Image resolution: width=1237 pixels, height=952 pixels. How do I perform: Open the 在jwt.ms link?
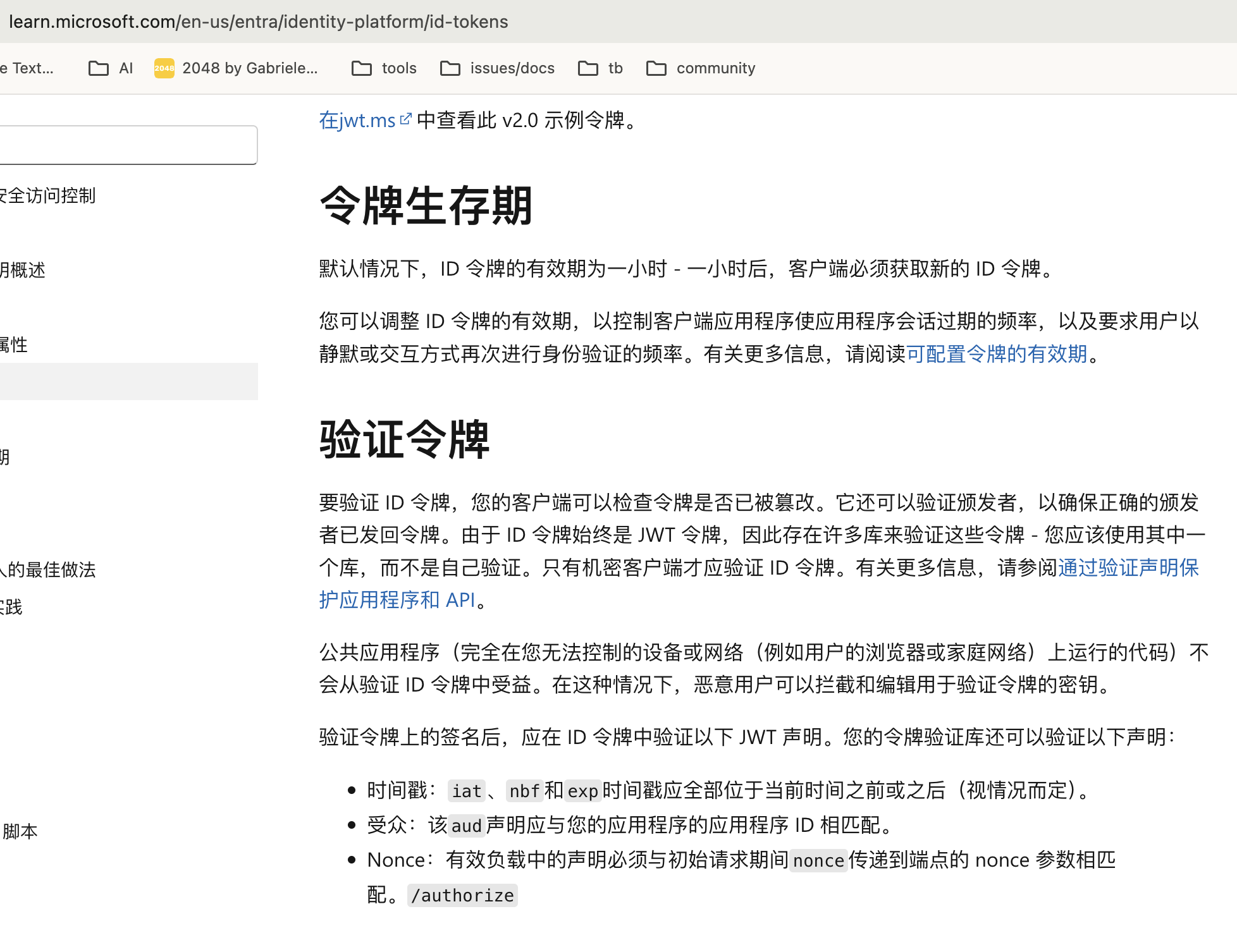click(357, 120)
